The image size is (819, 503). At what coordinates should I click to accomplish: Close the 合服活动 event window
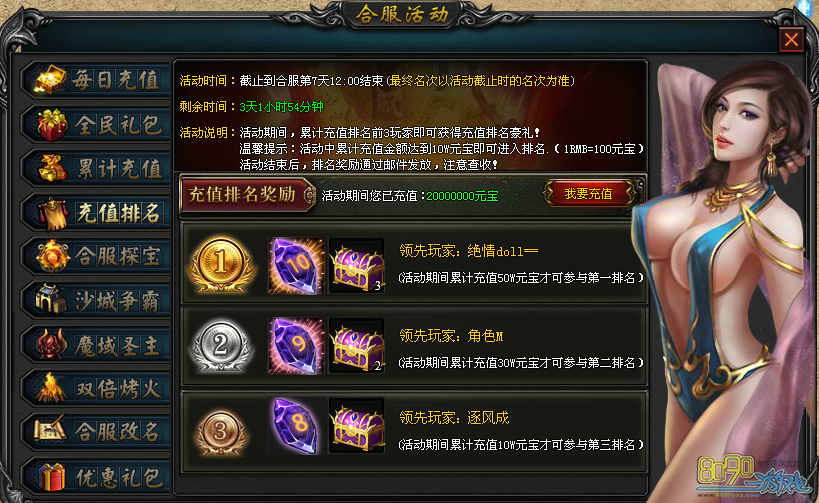[x=791, y=40]
